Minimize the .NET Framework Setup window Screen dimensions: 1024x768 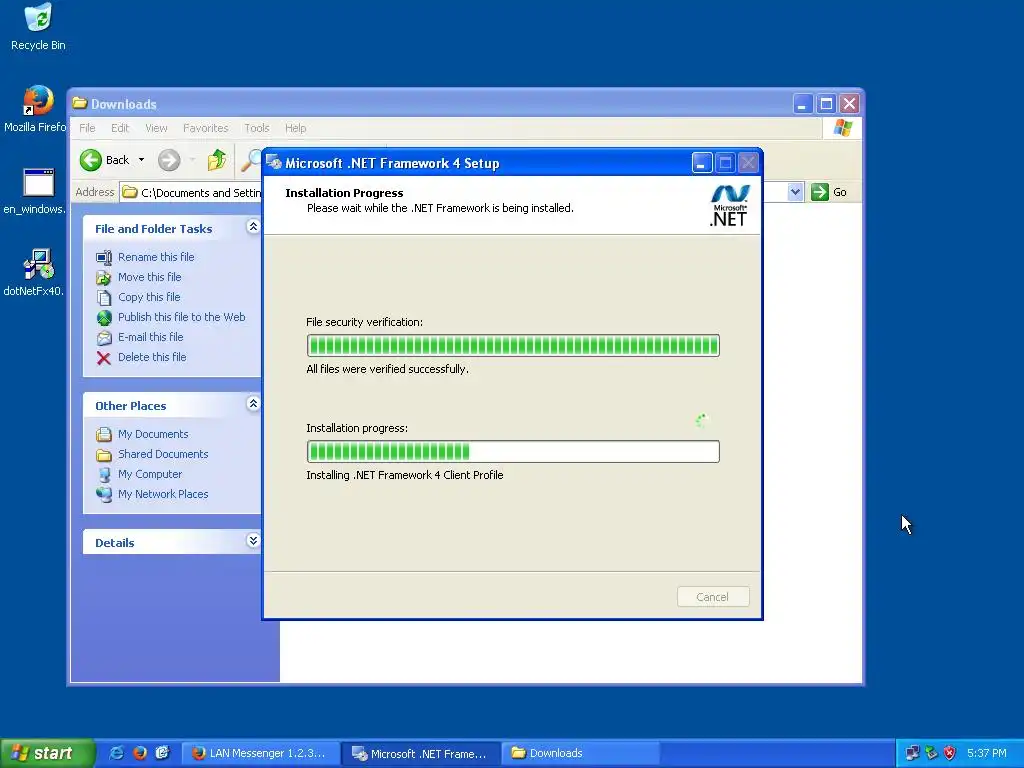pyautogui.click(x=701, y=163)
